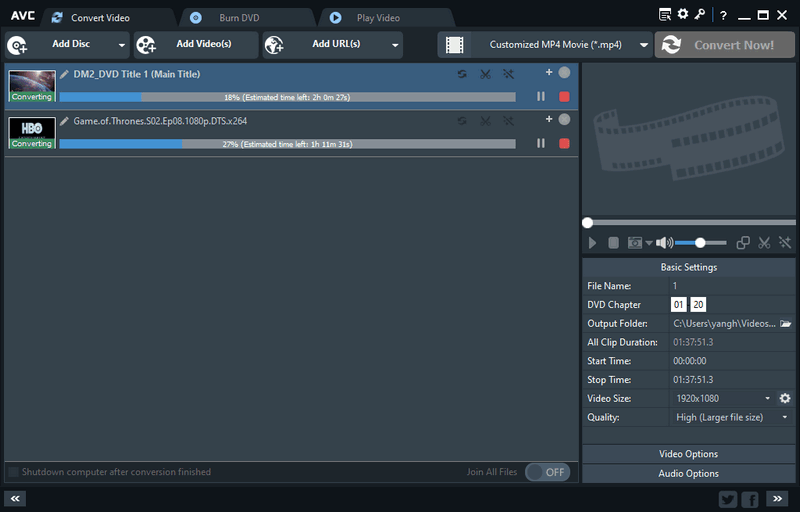Open clip scissors on DM2_DVD row

click(485, 74)
